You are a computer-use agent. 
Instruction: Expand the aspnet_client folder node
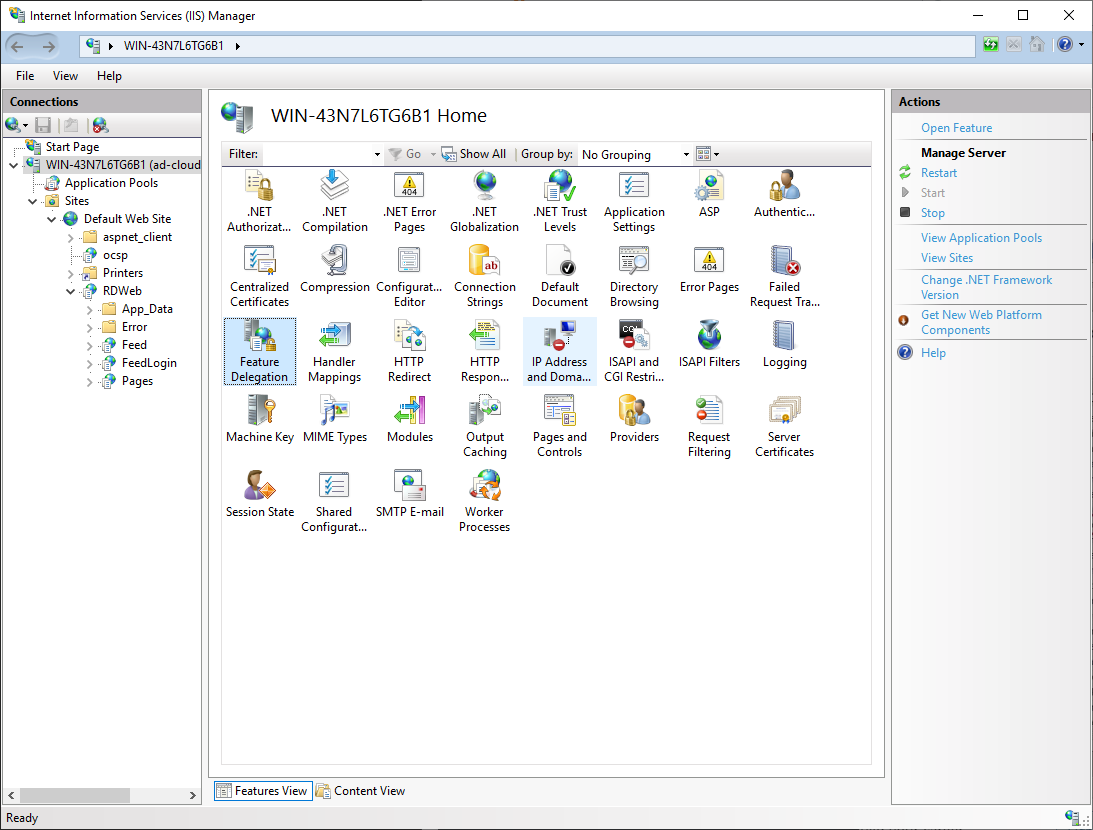pos(70,238)
